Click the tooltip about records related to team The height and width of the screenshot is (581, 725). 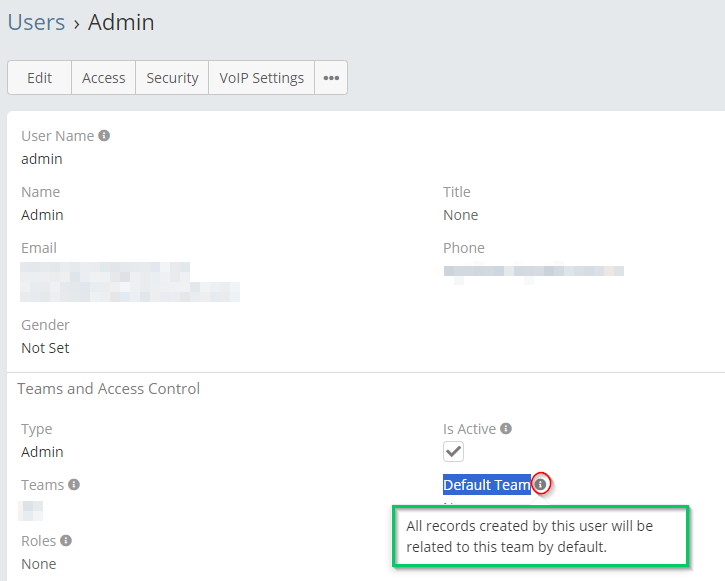(x=541, y=536)
